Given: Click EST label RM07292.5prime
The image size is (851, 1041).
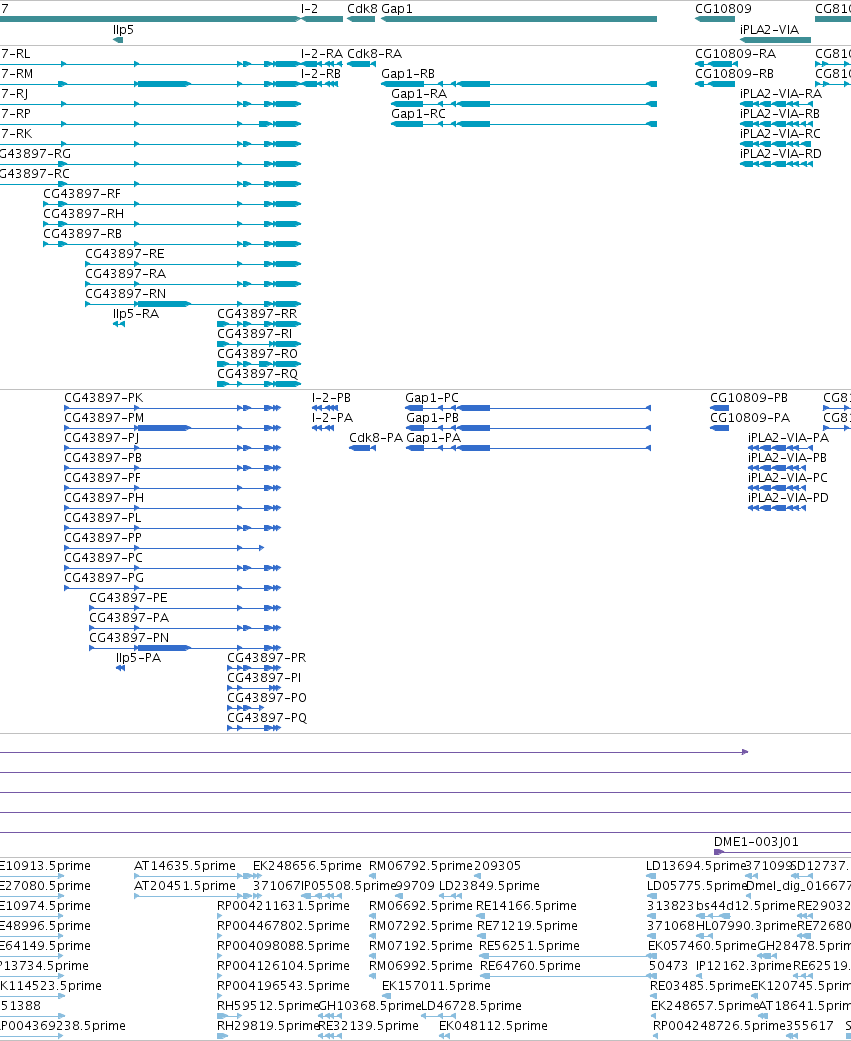Looking at the screenshot, I should pos(420,925).
